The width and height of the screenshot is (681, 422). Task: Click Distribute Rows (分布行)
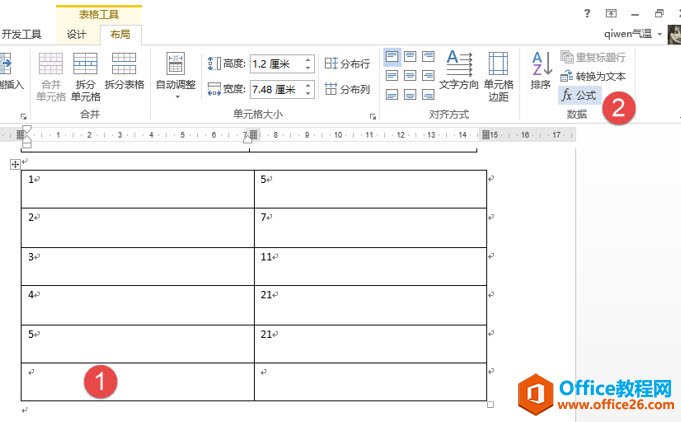click(x=347, y=64)
